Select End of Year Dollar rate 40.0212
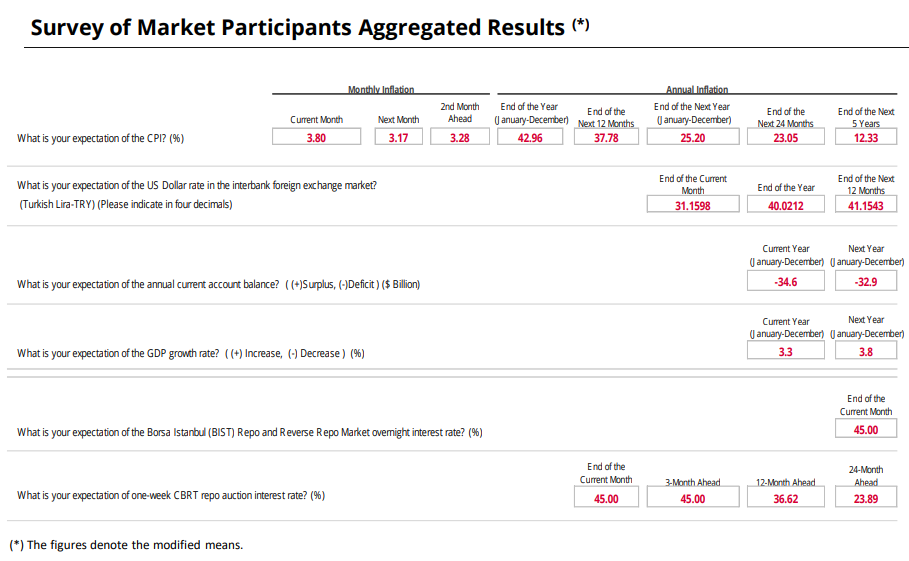This screenshot has height=561, width=909. point(786,205)
